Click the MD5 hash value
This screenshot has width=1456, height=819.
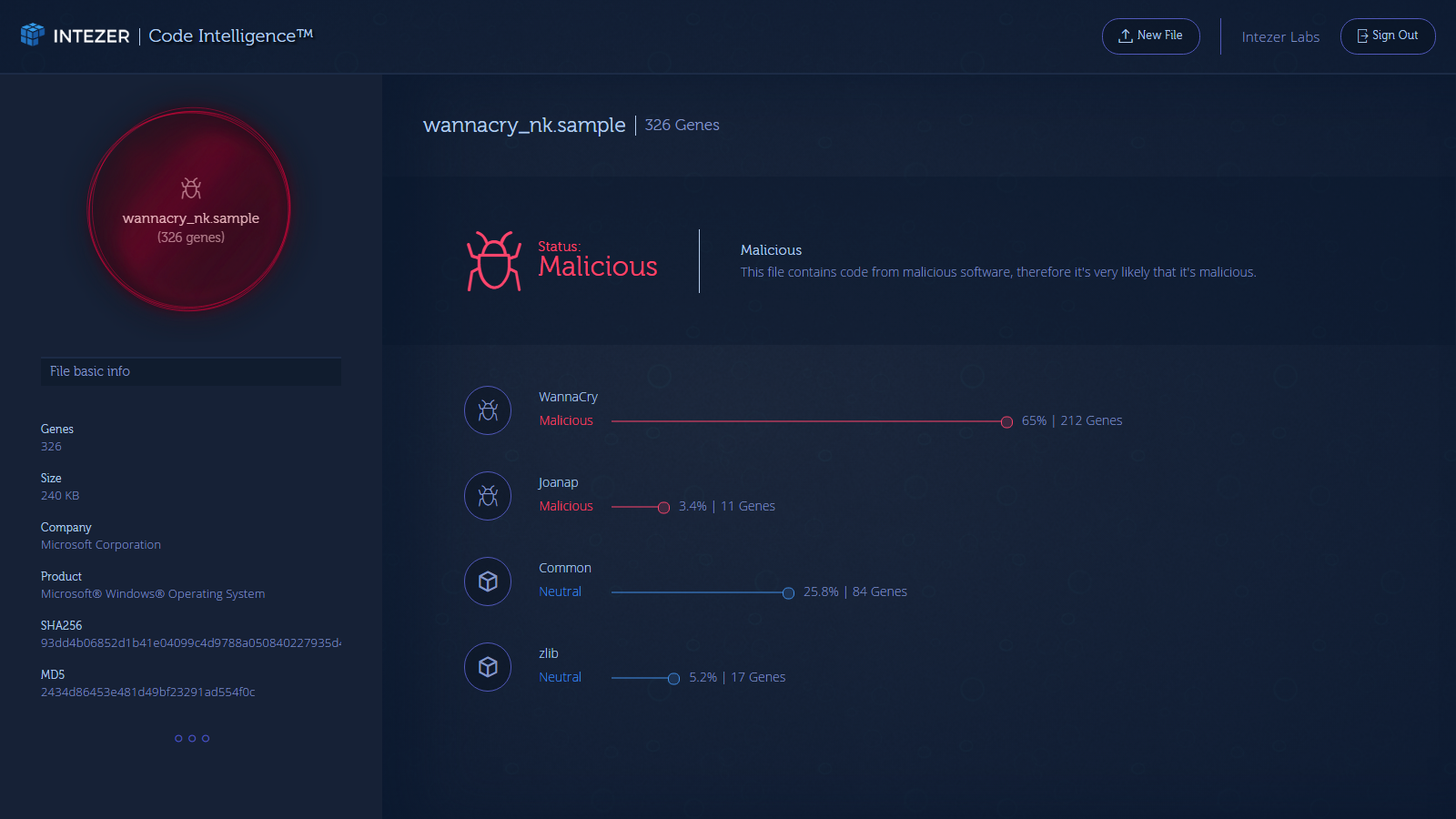(147, 693)
